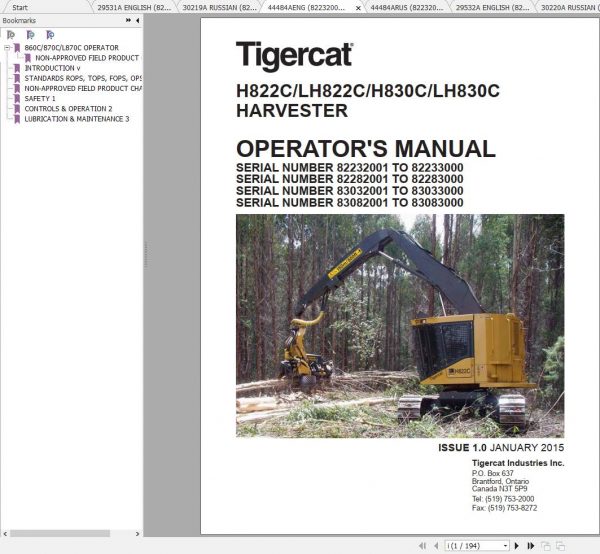The image size is (600, 554).
Task: Click SERIAL NUMBER 83032001 TO 83033000 line
Action: coord(350,191)
